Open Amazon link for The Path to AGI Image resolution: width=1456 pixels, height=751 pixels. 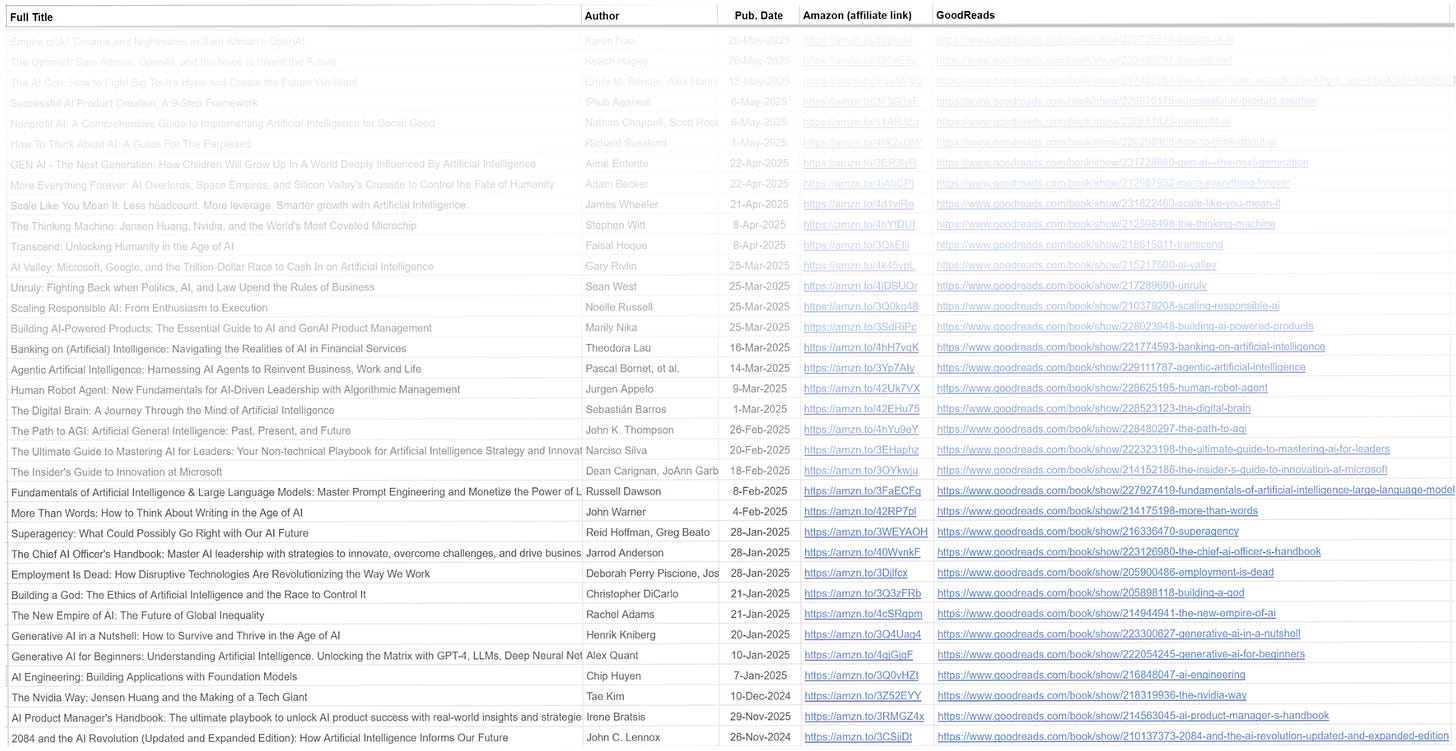(861, 430)
